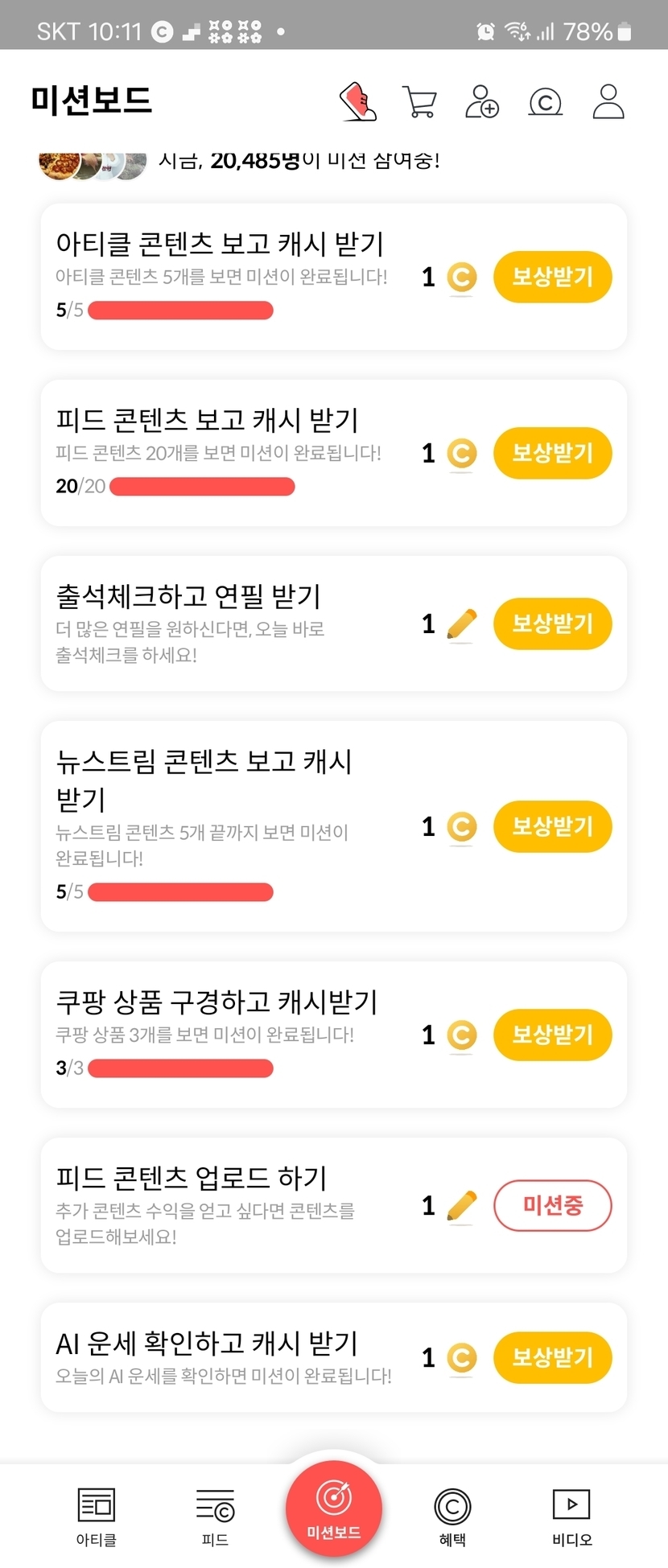Switch to the 아티클 tab
668x1568 pixels.
pos(96,1517)
